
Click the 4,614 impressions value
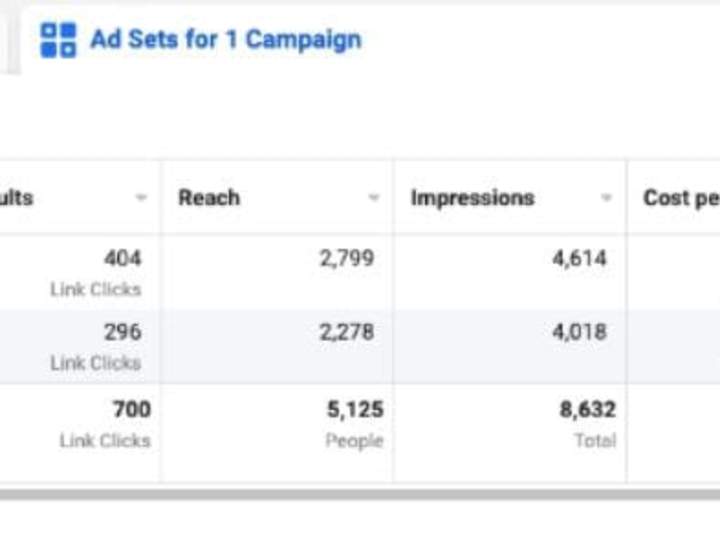[x=579, y=259]
